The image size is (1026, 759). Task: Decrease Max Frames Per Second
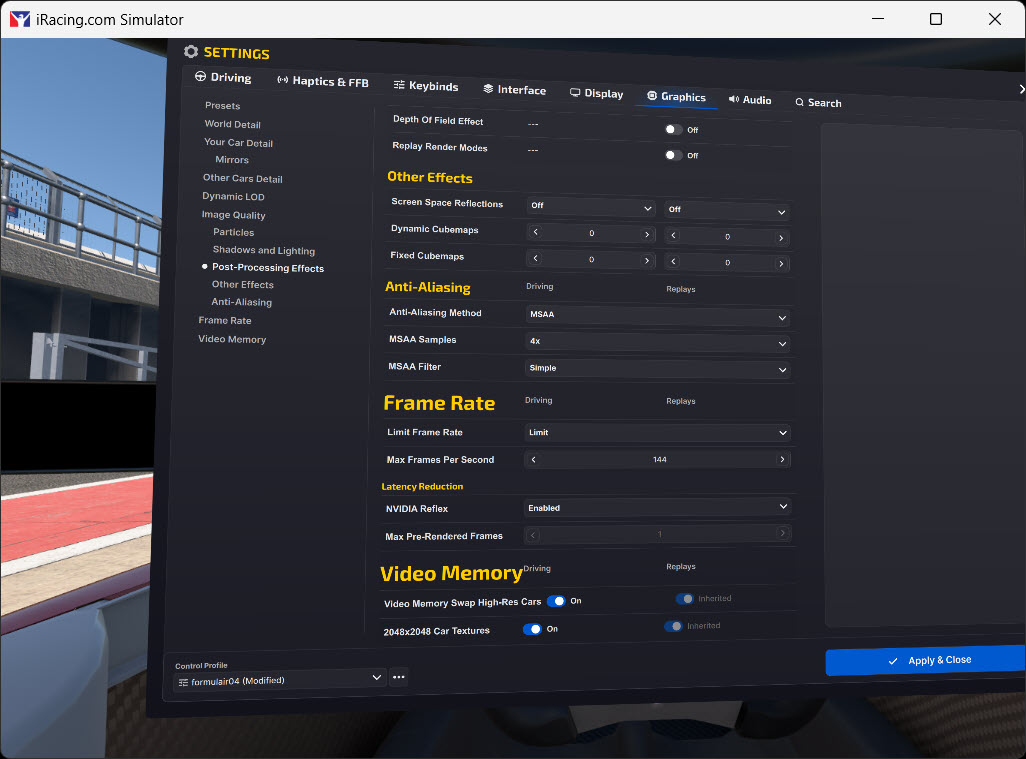[x=534, y=459]
